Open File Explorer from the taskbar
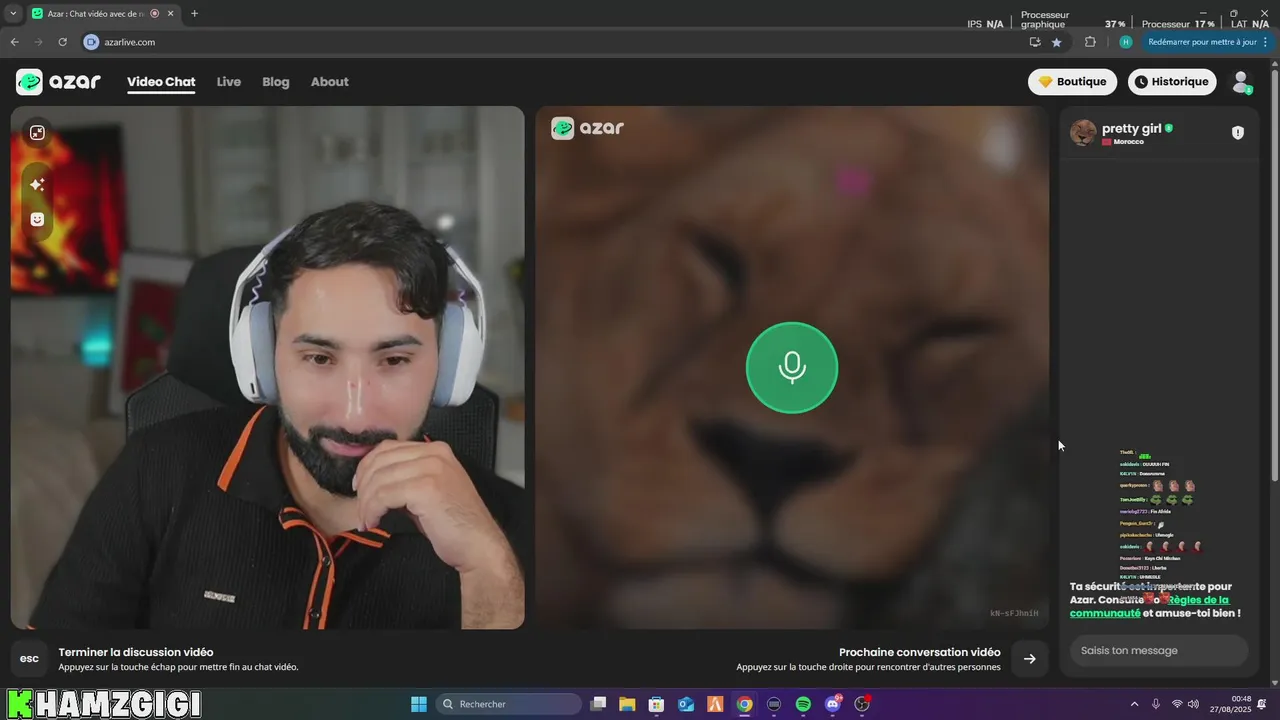The image size is (1280, 720). 627,704
